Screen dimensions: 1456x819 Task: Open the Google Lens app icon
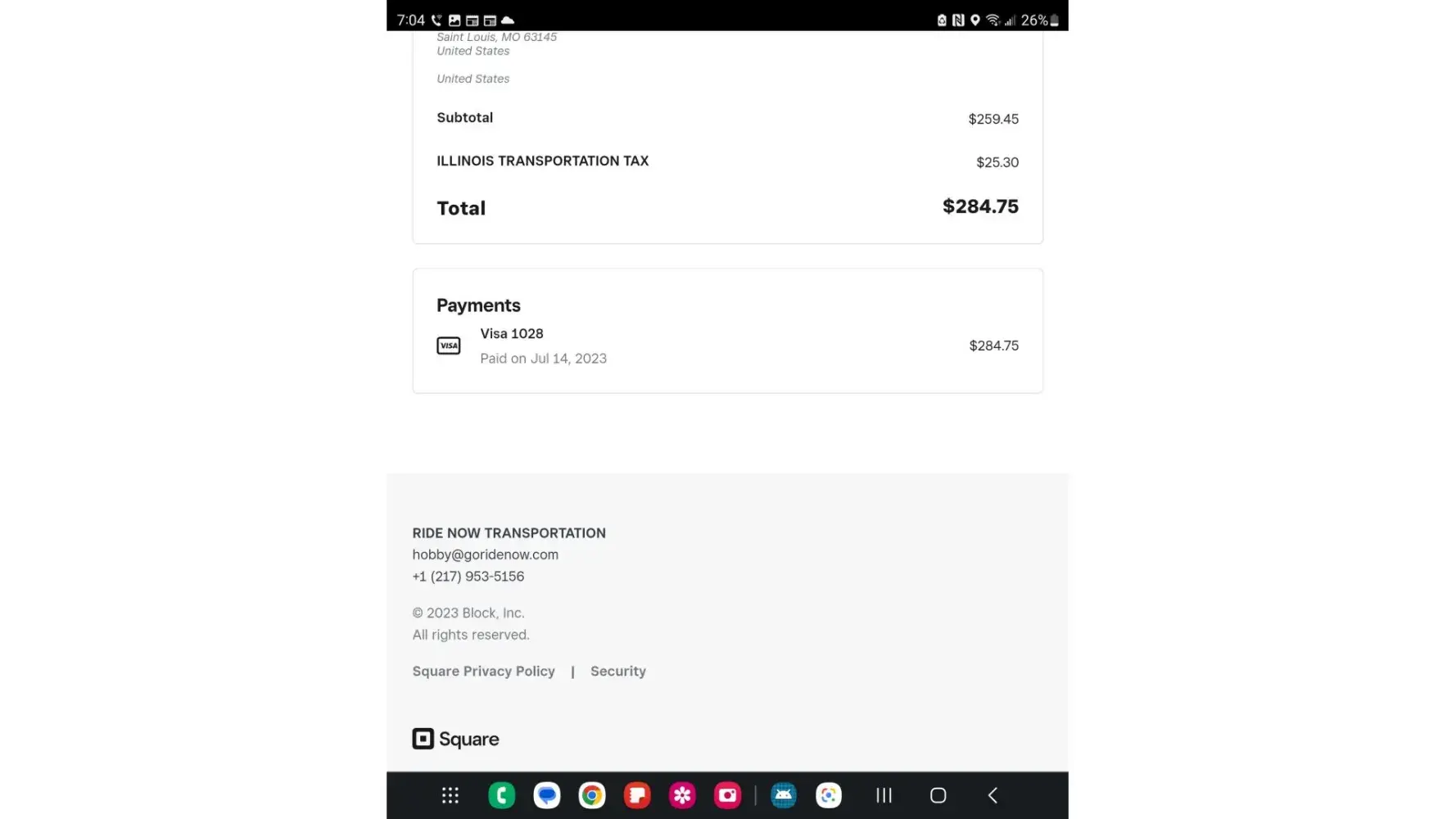tap(828, 795)
